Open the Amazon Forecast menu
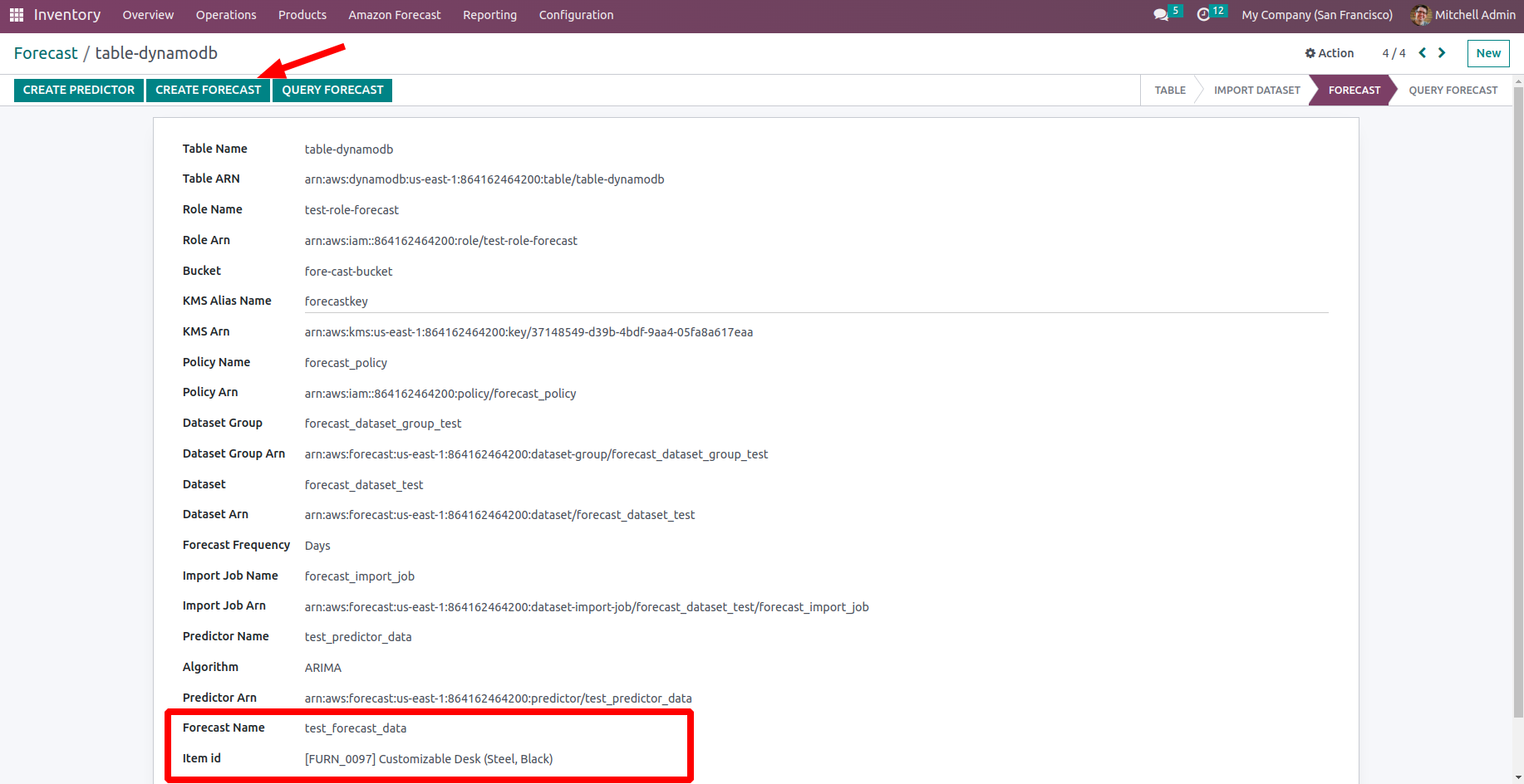The height and width of the screenshot is (784, 1524). (395, 15)
